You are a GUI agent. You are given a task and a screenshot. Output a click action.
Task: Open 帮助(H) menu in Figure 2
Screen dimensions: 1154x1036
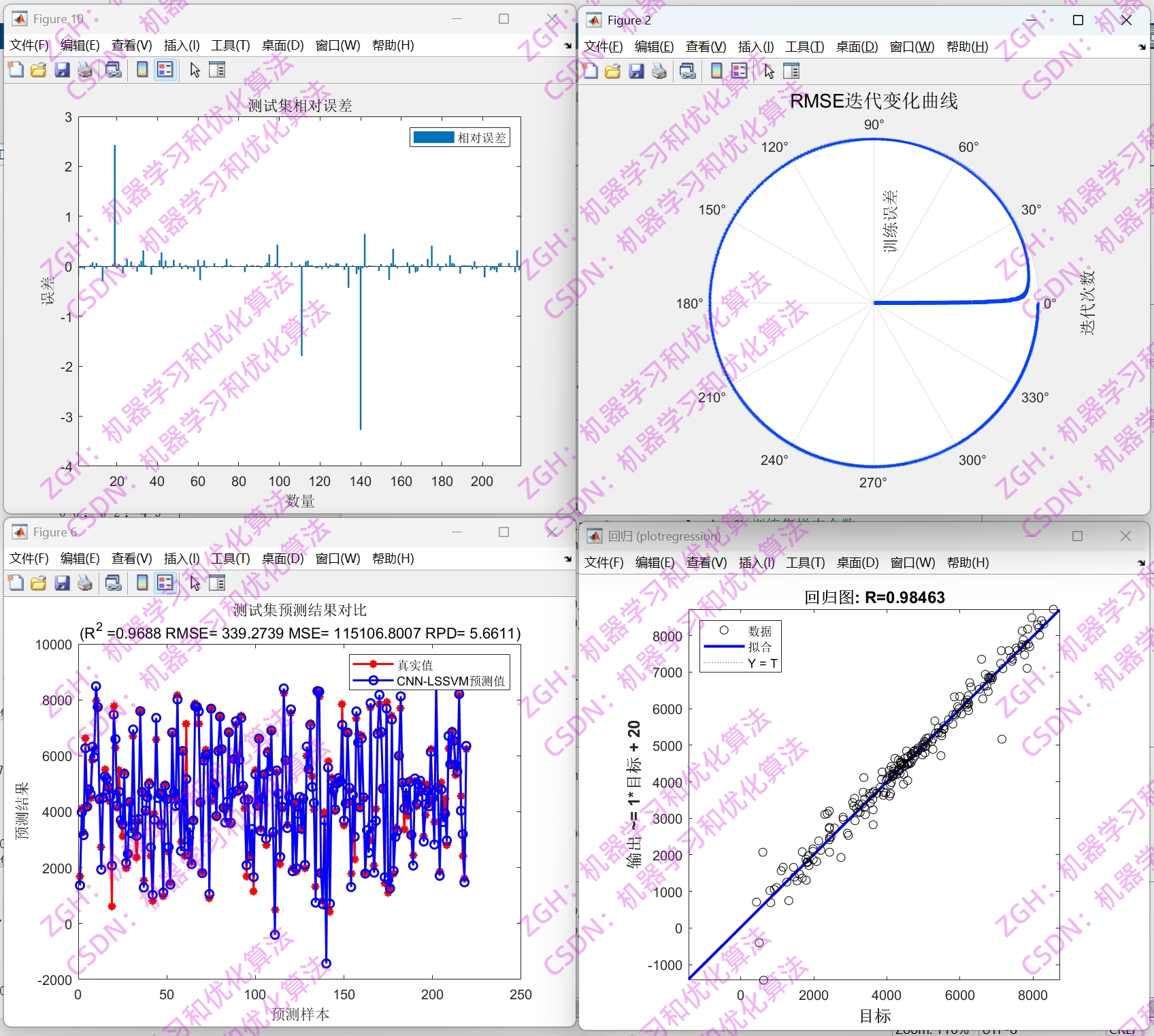(x=968, y=46)
